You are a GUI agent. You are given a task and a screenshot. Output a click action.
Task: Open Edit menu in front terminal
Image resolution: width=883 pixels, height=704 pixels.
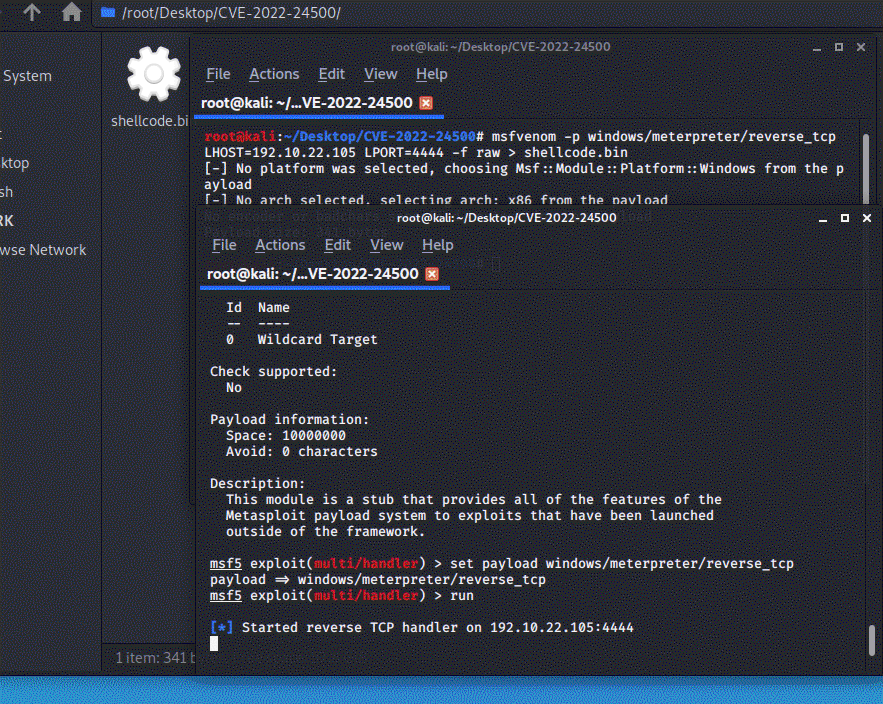[x=337, y=245]
